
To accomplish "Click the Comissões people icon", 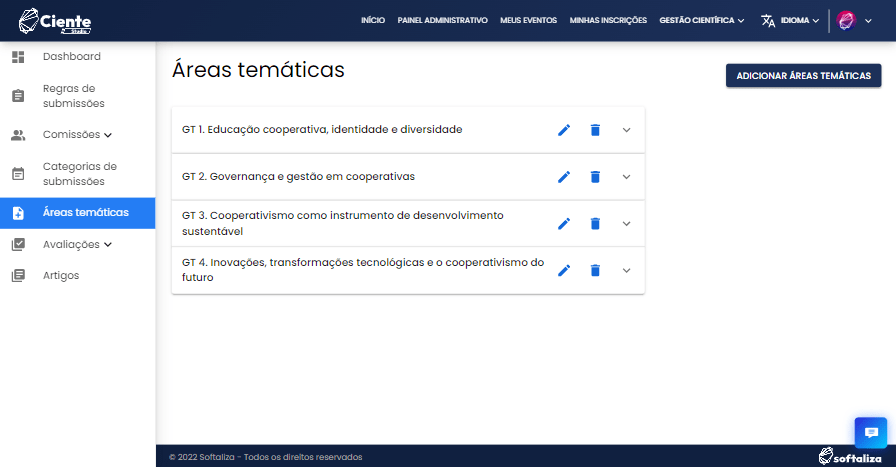I will tap(18, 135).
